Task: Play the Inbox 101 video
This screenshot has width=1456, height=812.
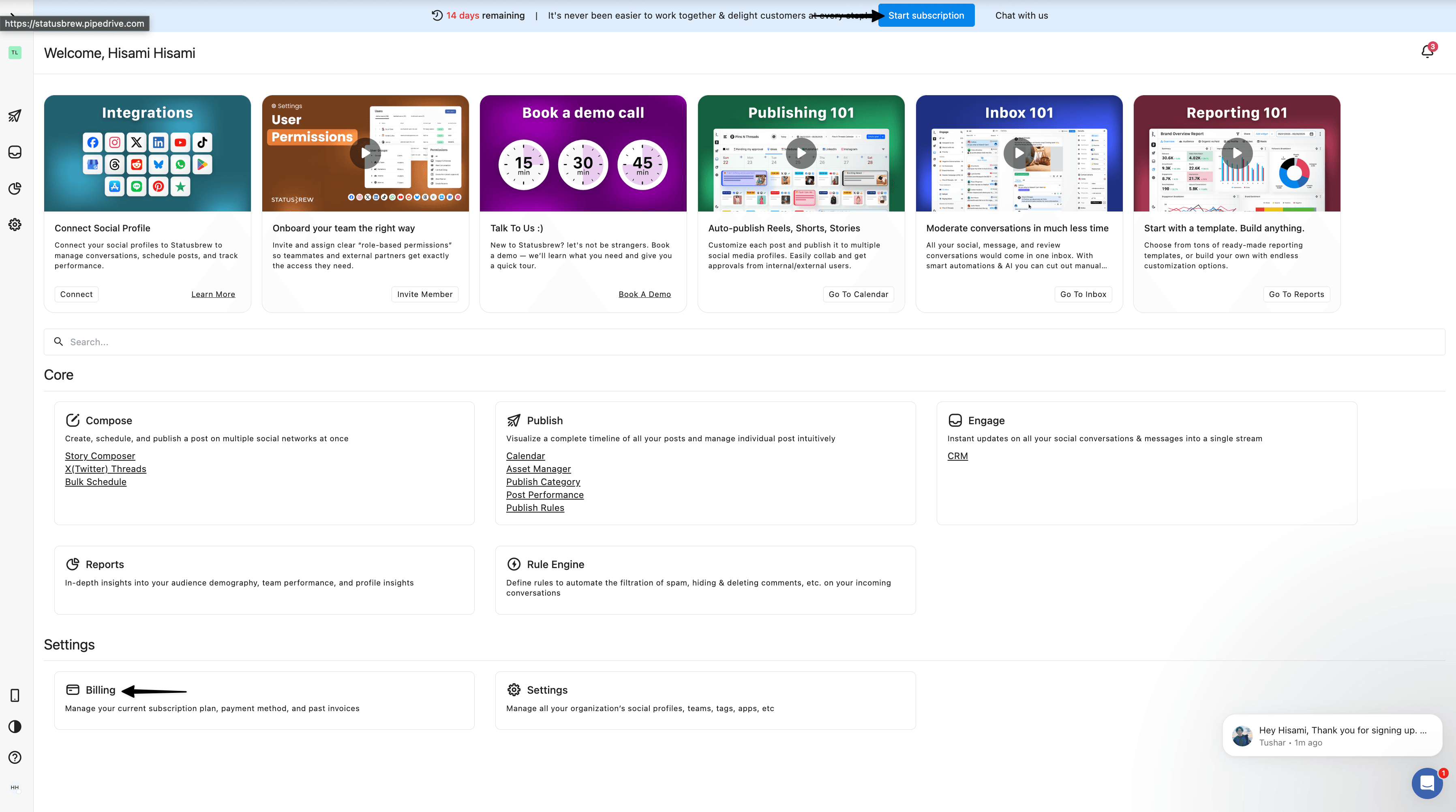Action: tap(1019, 153)
